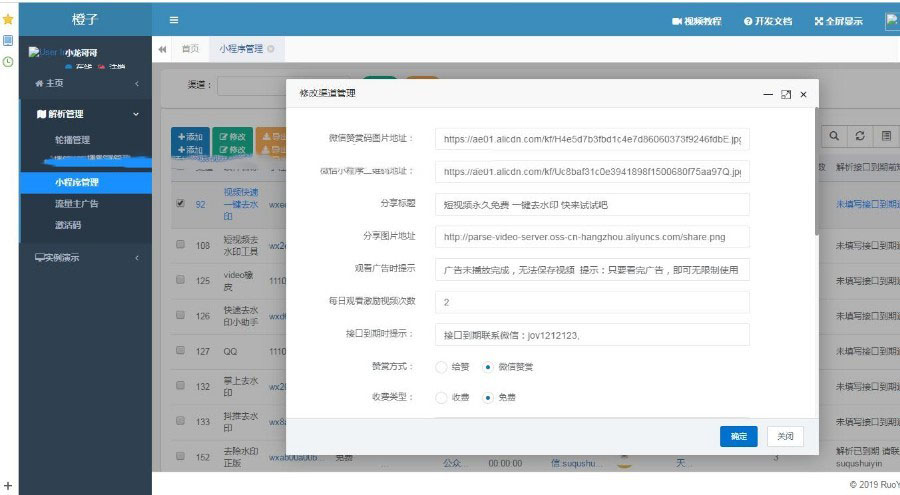Viewport: 900px width, 495px height.
Task: Click the yellow star icon in left strip
Action: point(8,19)
